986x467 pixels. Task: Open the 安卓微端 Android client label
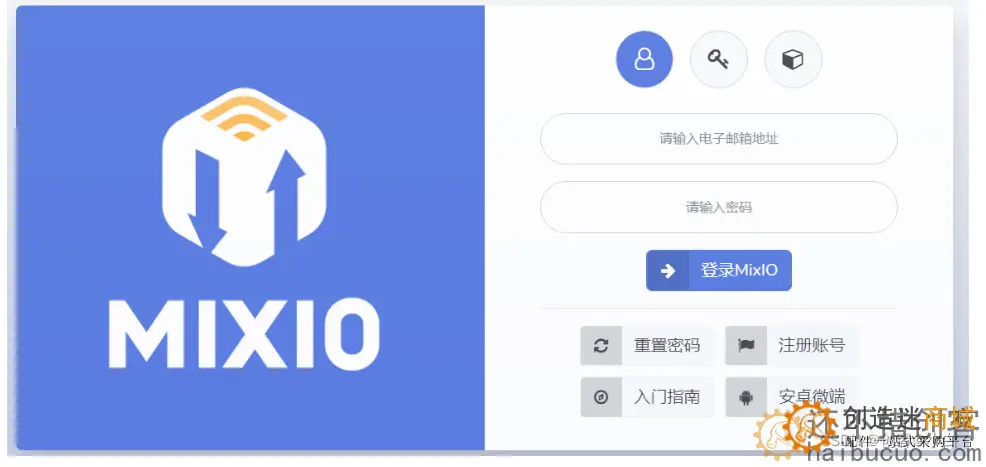point(811,397)
